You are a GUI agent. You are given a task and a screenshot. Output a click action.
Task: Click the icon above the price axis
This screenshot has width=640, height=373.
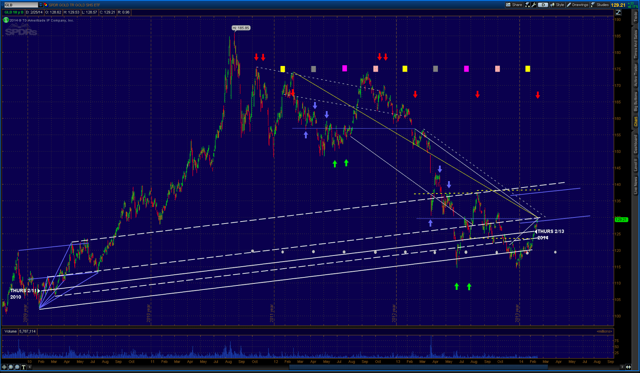click(x=618, y=13)
